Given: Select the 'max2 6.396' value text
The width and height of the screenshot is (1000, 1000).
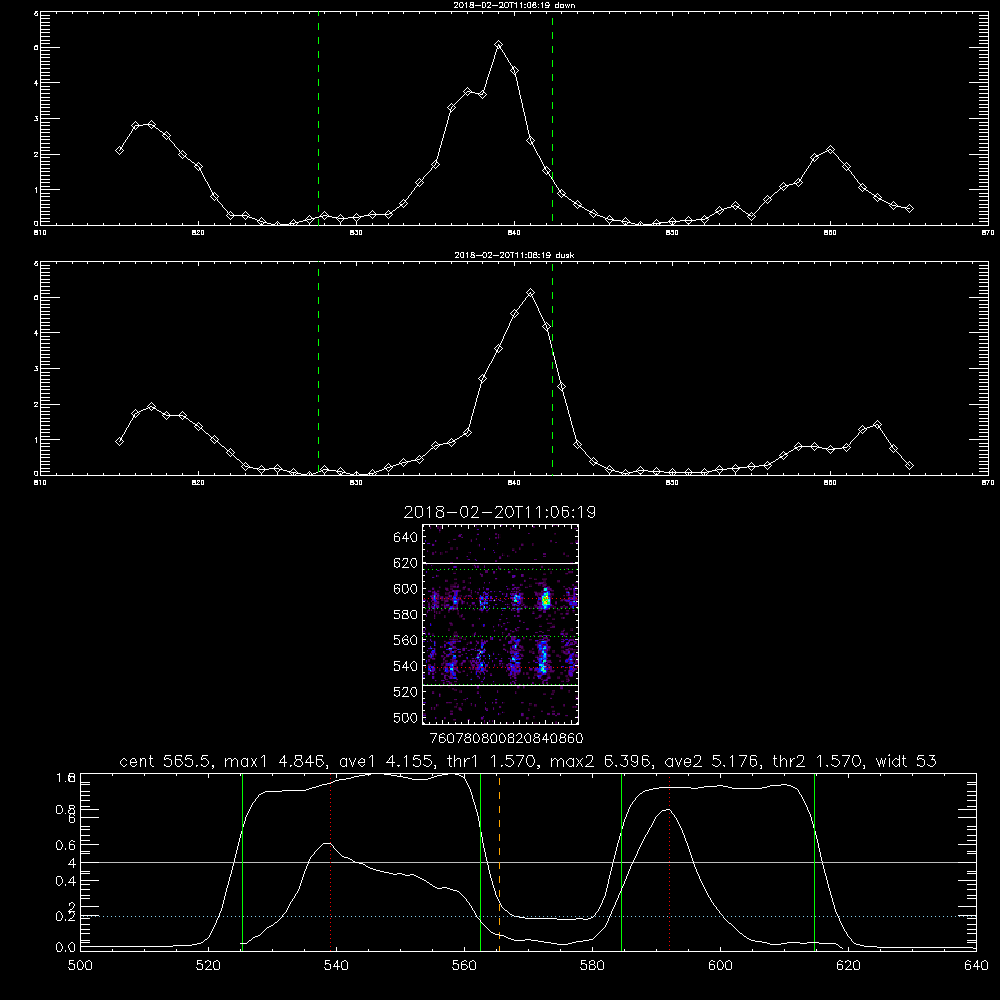Looking at the screenshot, I should 601,761.
